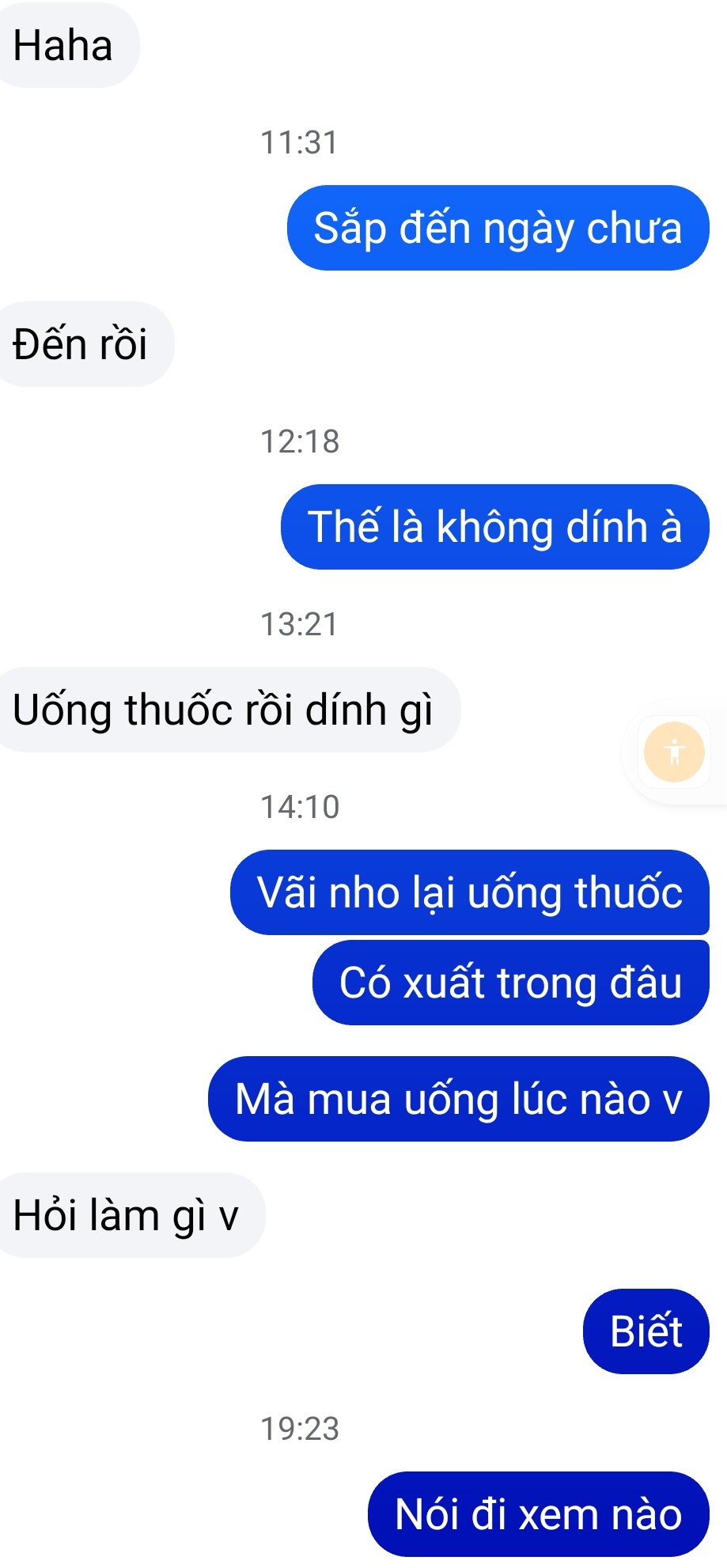Tap the 'Đến rồi' reply bubble
The image size is (727, 1568).
tap(85, 344)
